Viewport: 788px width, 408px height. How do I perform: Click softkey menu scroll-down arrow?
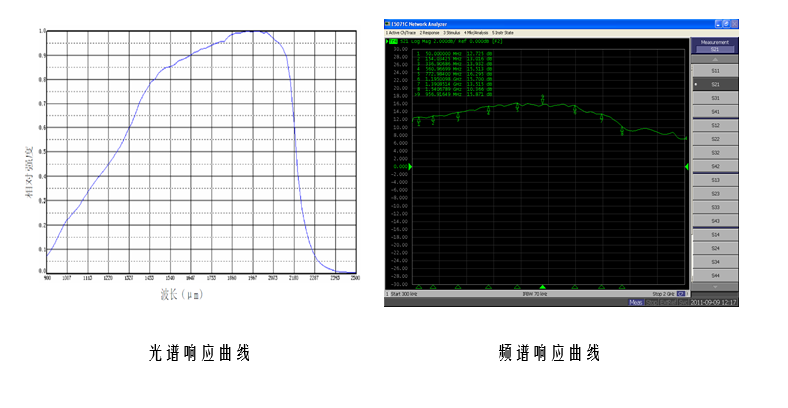(715, 287)
